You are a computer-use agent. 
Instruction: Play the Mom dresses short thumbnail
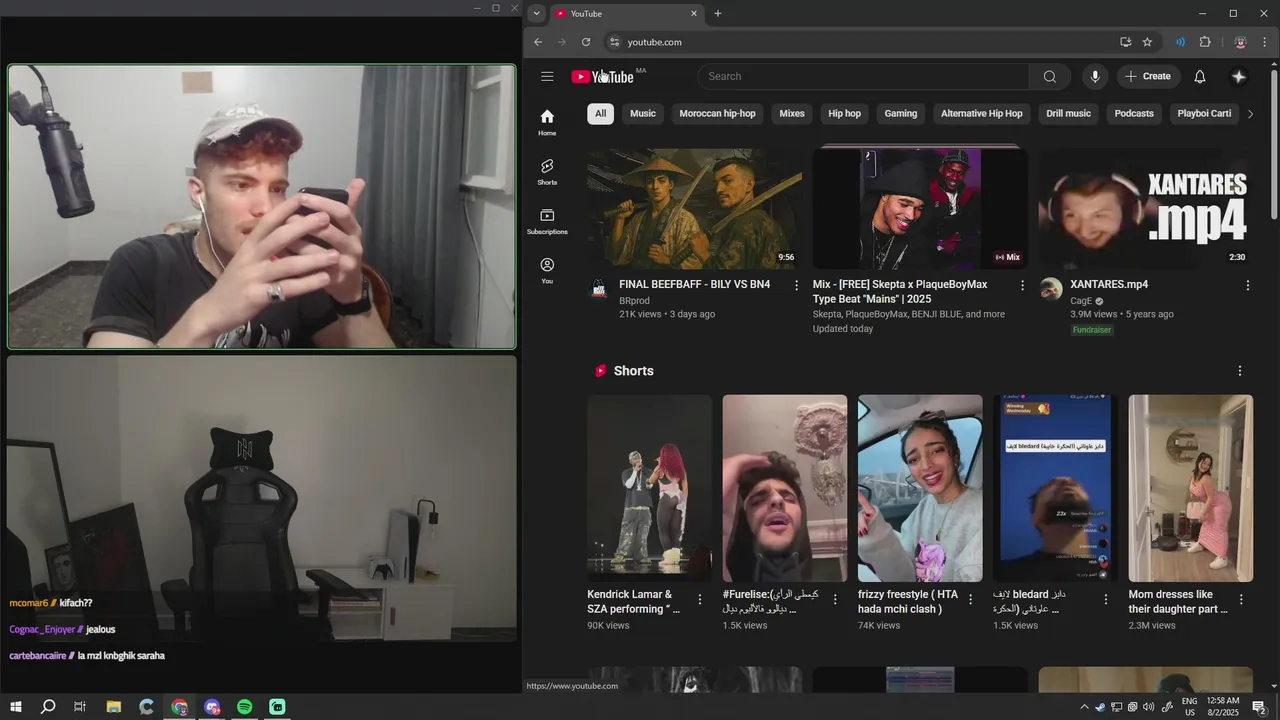point(1191,488)
